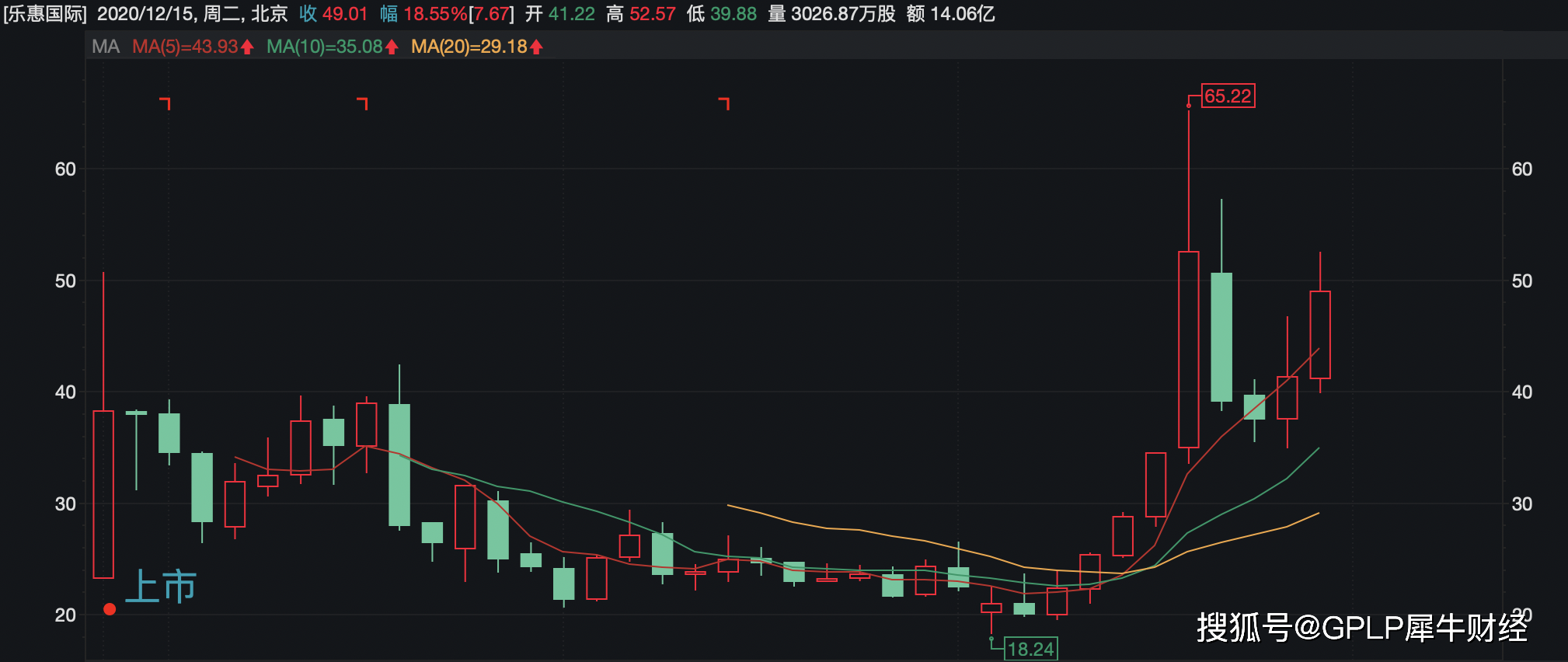Click the closing price 49.01
The height and width of the screenshot is (662, 1568).
[x=345, y=14]
